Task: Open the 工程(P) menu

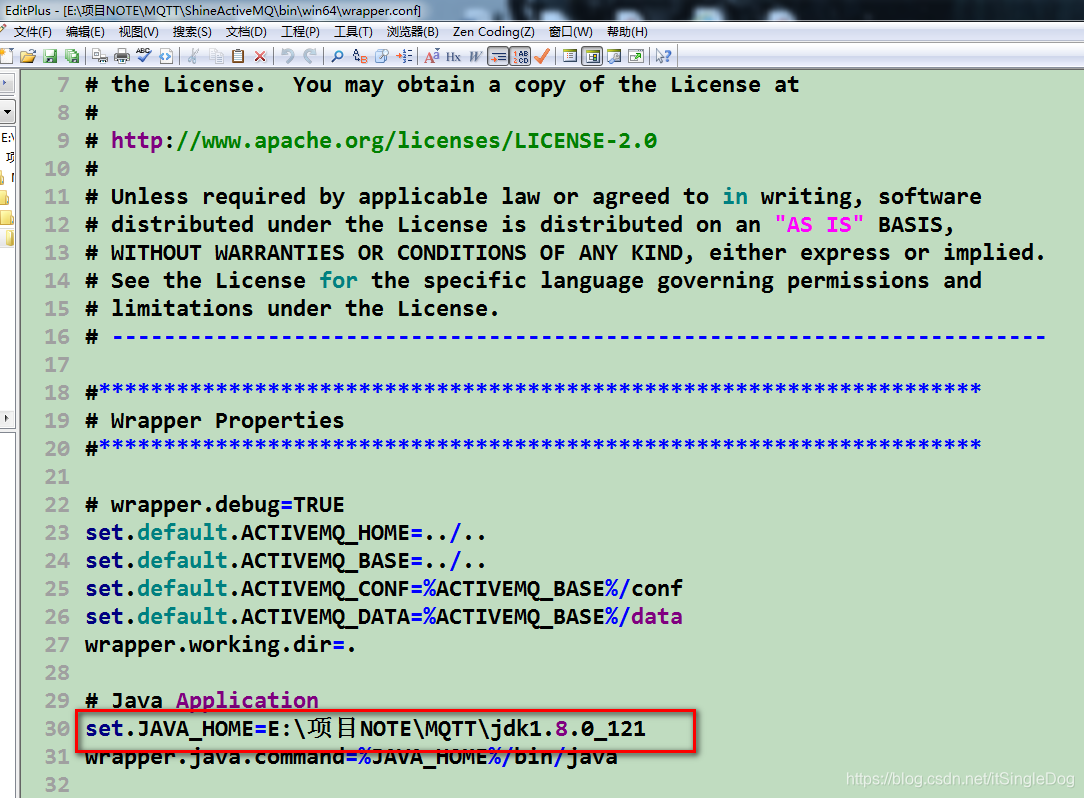Action: click(300, 32)
